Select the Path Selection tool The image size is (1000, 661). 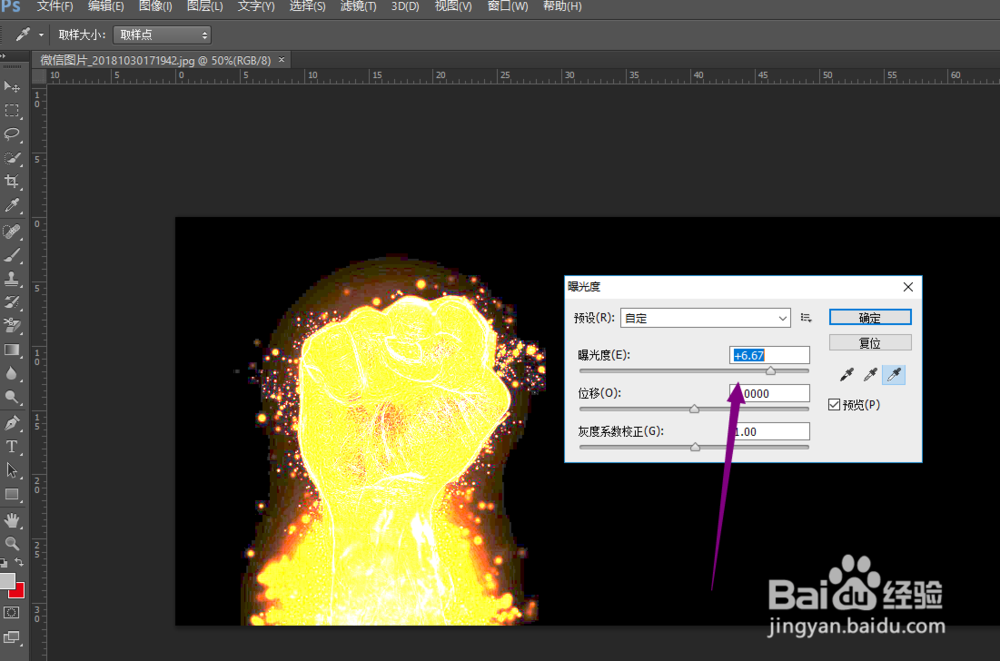click(x=11, y=470)
